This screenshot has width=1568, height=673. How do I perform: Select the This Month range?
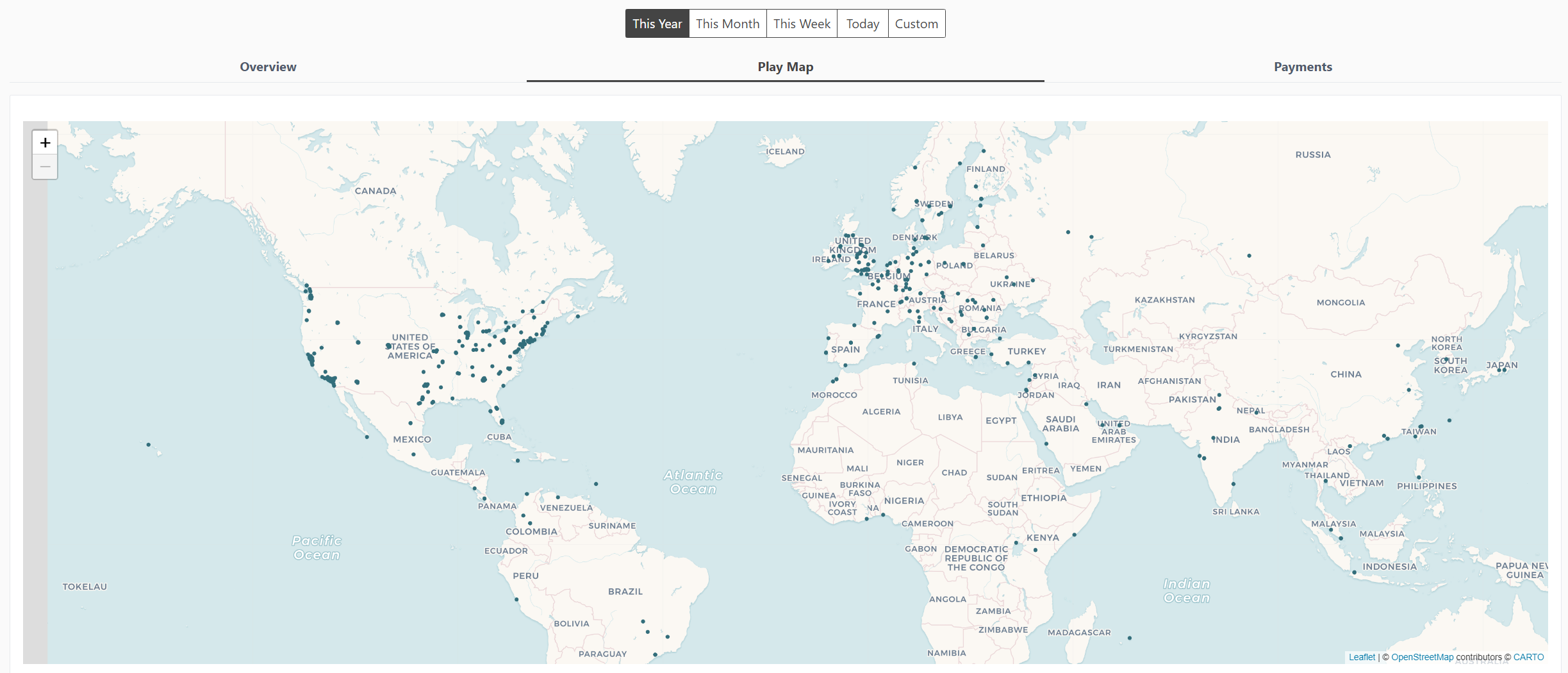pyautogui.click(x=727, y=24)
